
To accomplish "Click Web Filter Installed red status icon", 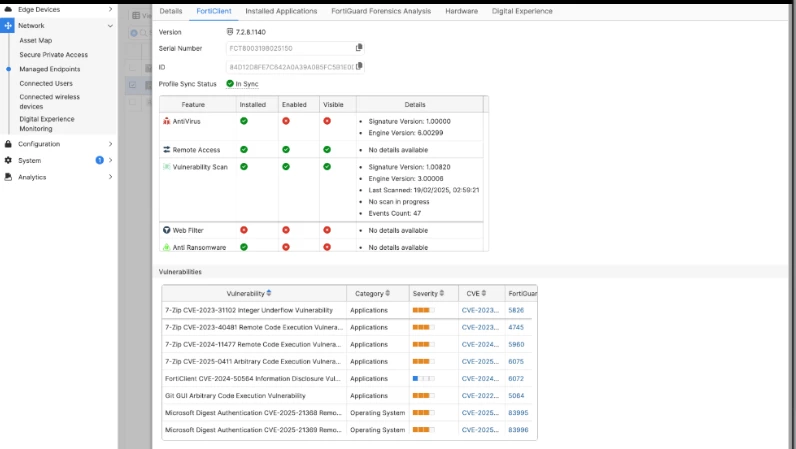I will [x=244, y=230].
